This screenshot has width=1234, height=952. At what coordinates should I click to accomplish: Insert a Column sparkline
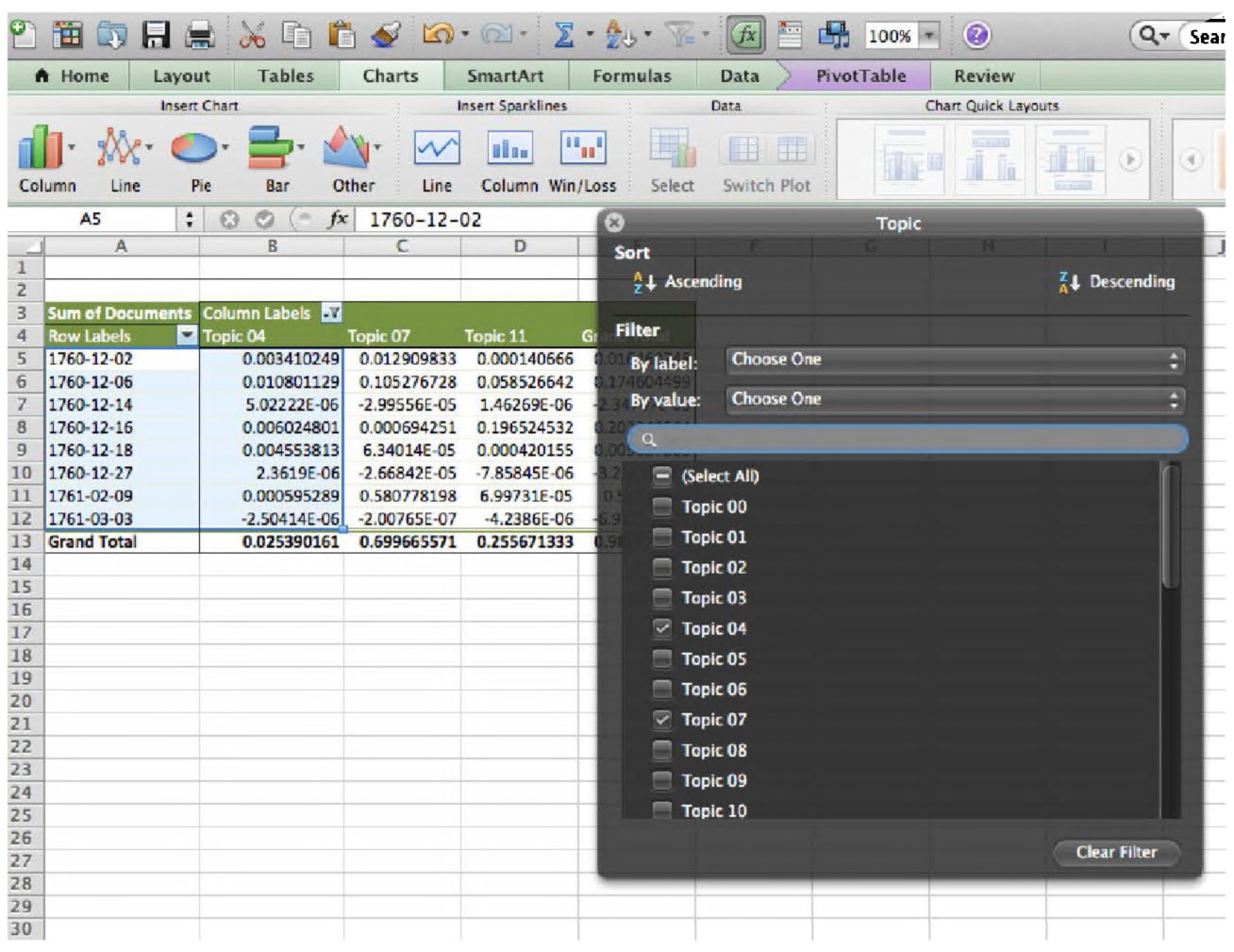coord(509,159)
